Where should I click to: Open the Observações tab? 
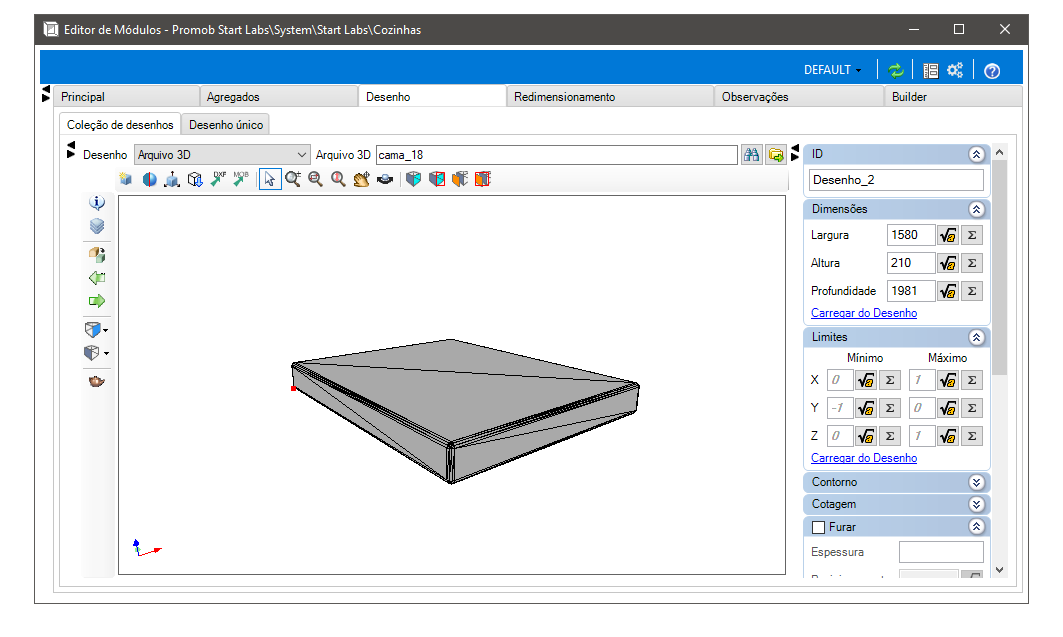click(x=799, y=97)
